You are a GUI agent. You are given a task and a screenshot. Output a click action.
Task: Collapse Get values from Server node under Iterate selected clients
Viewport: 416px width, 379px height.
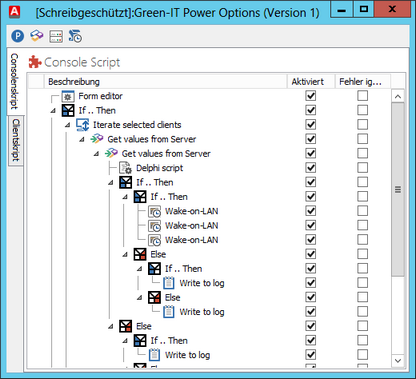coord(82,140)
